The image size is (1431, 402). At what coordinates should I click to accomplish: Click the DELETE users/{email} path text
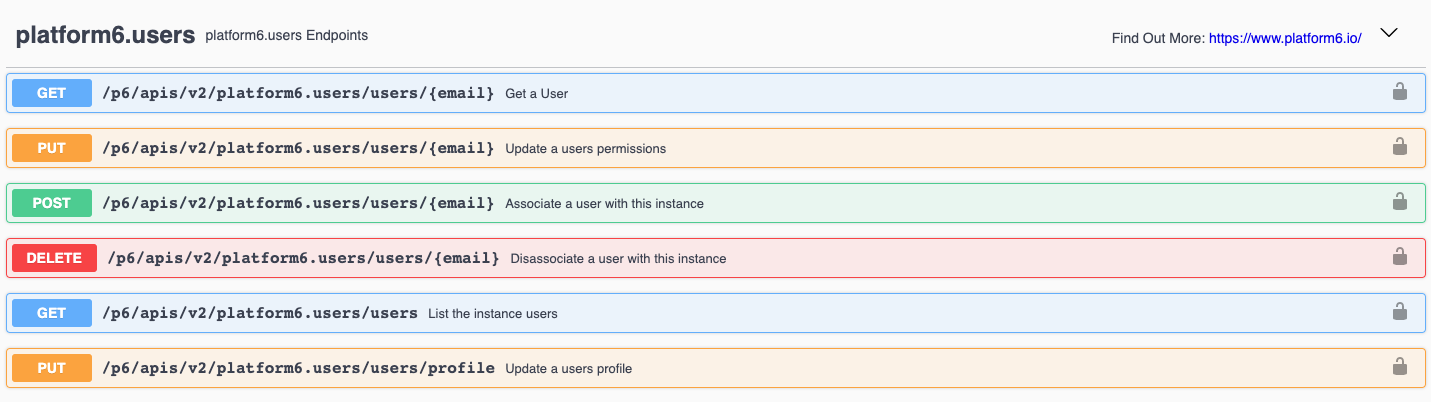pos(303,258)
